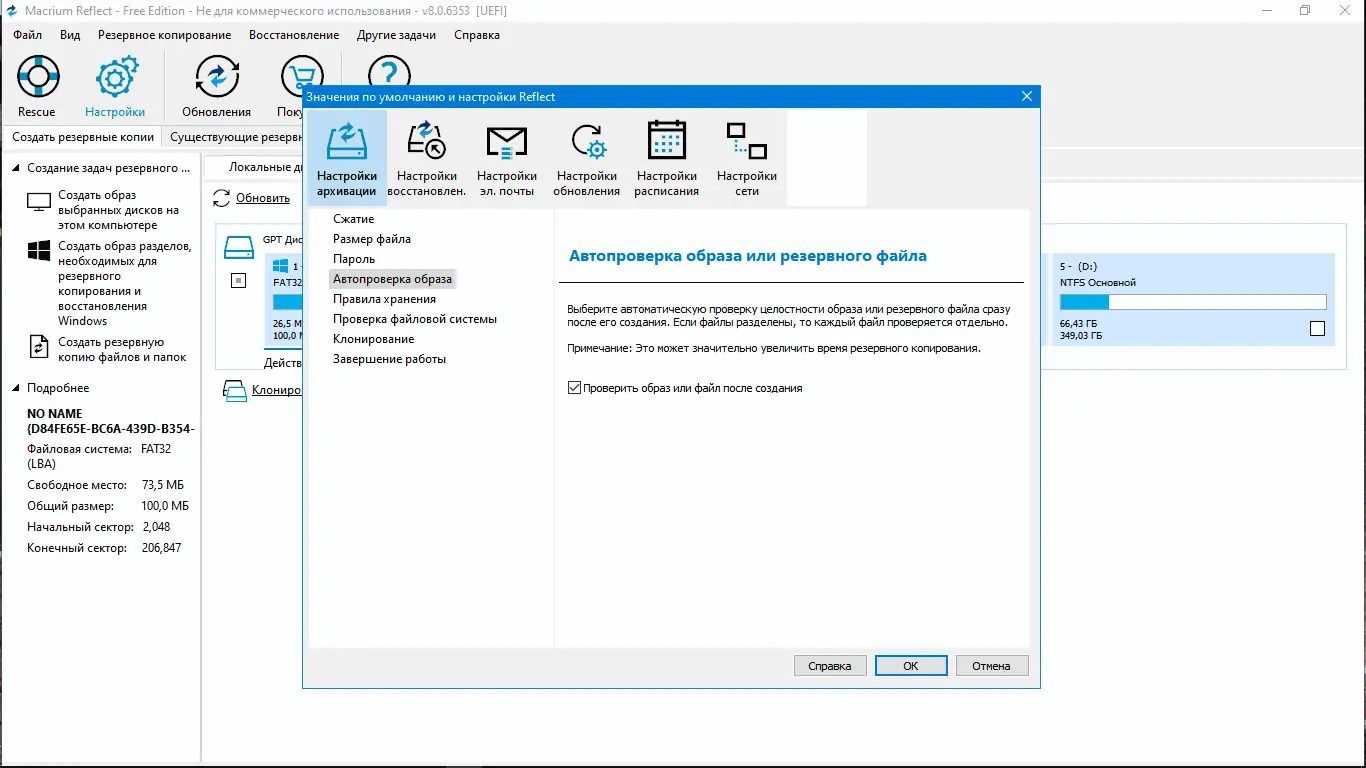Open Настройки сети settings category
This screenshot has height=768, width=1366.
(x=747, y=158)
